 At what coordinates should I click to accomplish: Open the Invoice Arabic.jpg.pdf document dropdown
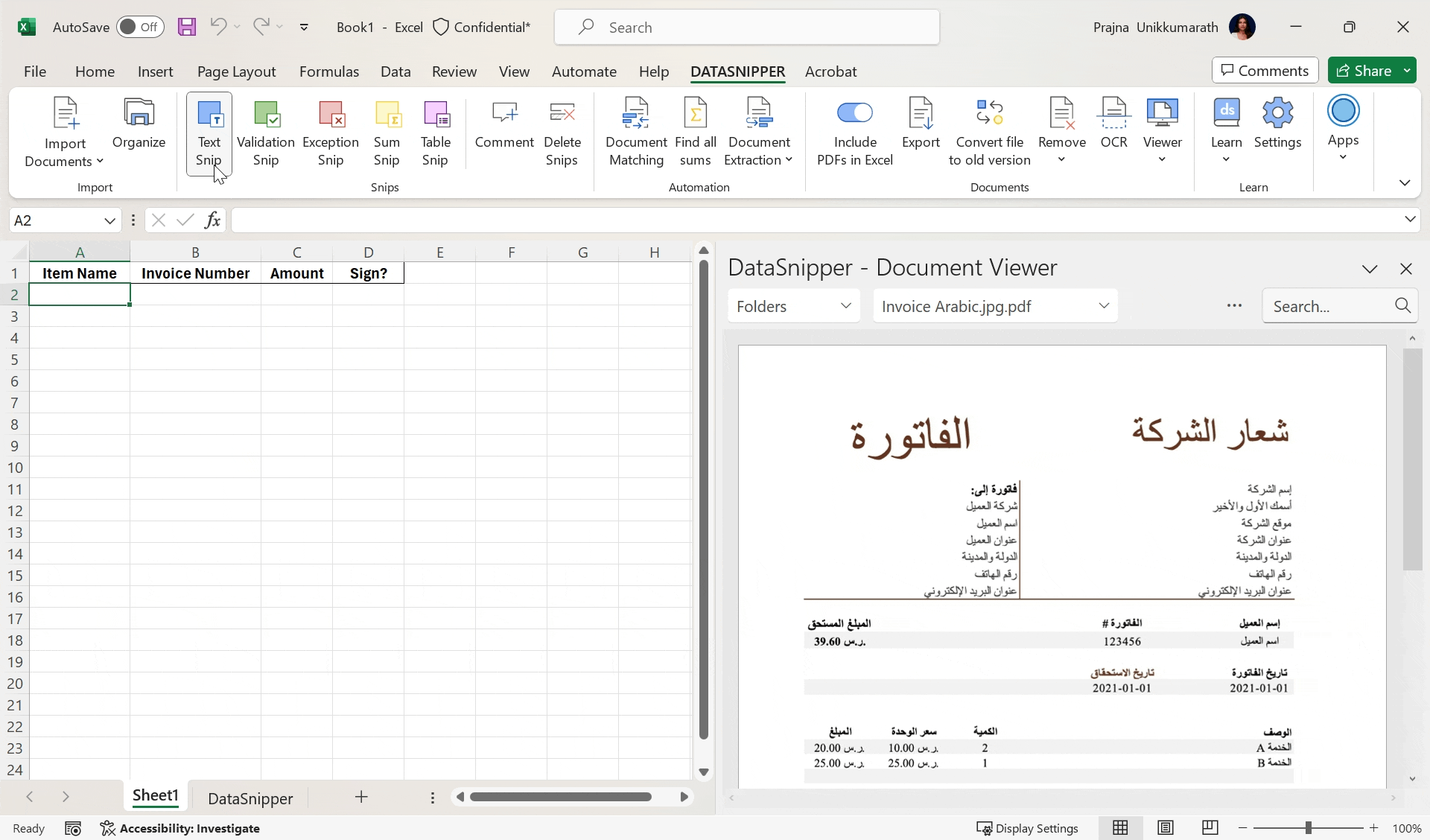[994, 305]
